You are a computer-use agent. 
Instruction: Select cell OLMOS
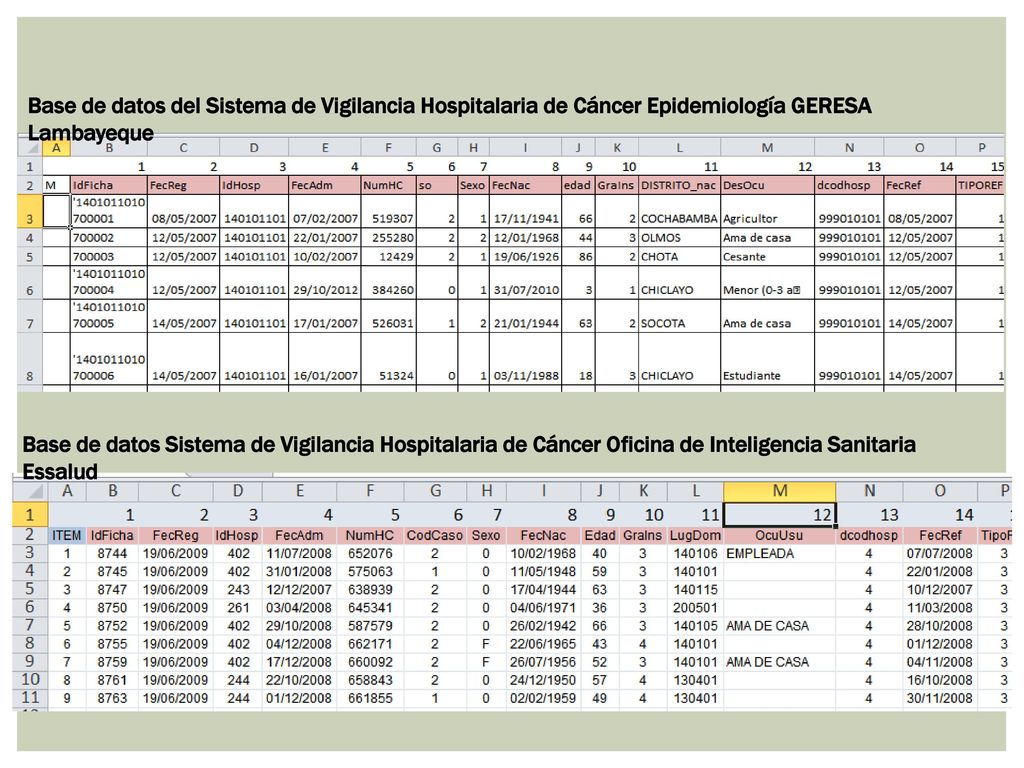[x=679, y=238]
